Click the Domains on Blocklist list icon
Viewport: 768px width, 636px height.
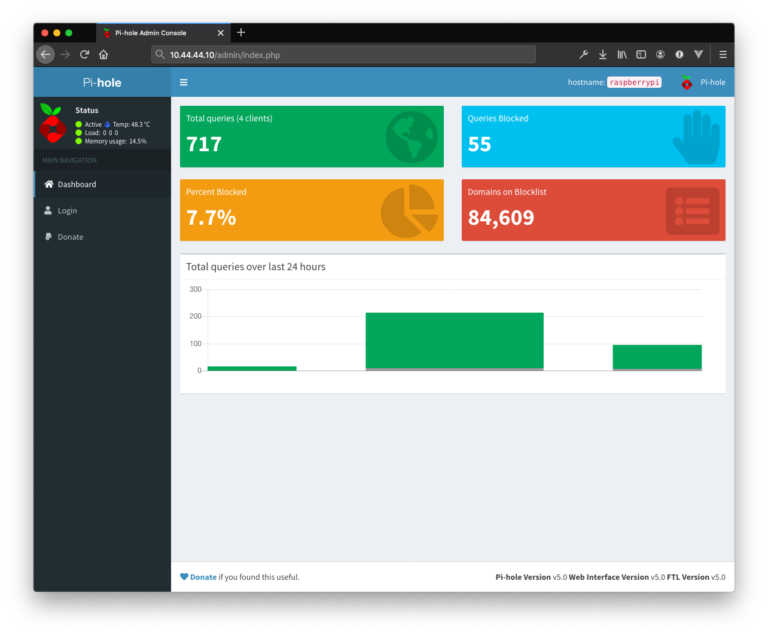coord(692,211)
